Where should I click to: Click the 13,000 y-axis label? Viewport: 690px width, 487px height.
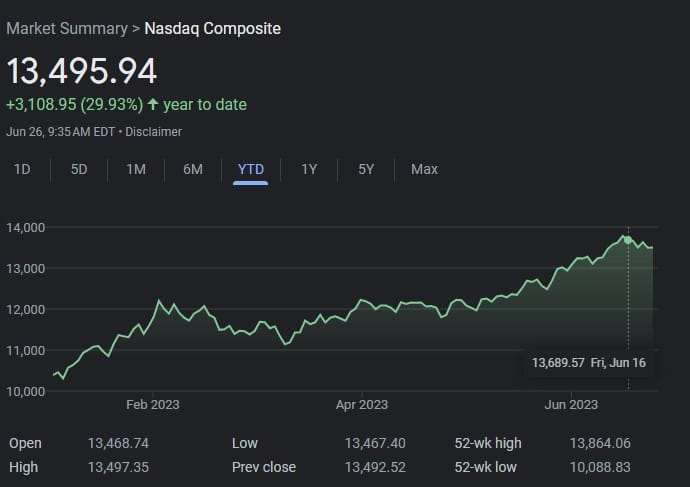(26, 269)
